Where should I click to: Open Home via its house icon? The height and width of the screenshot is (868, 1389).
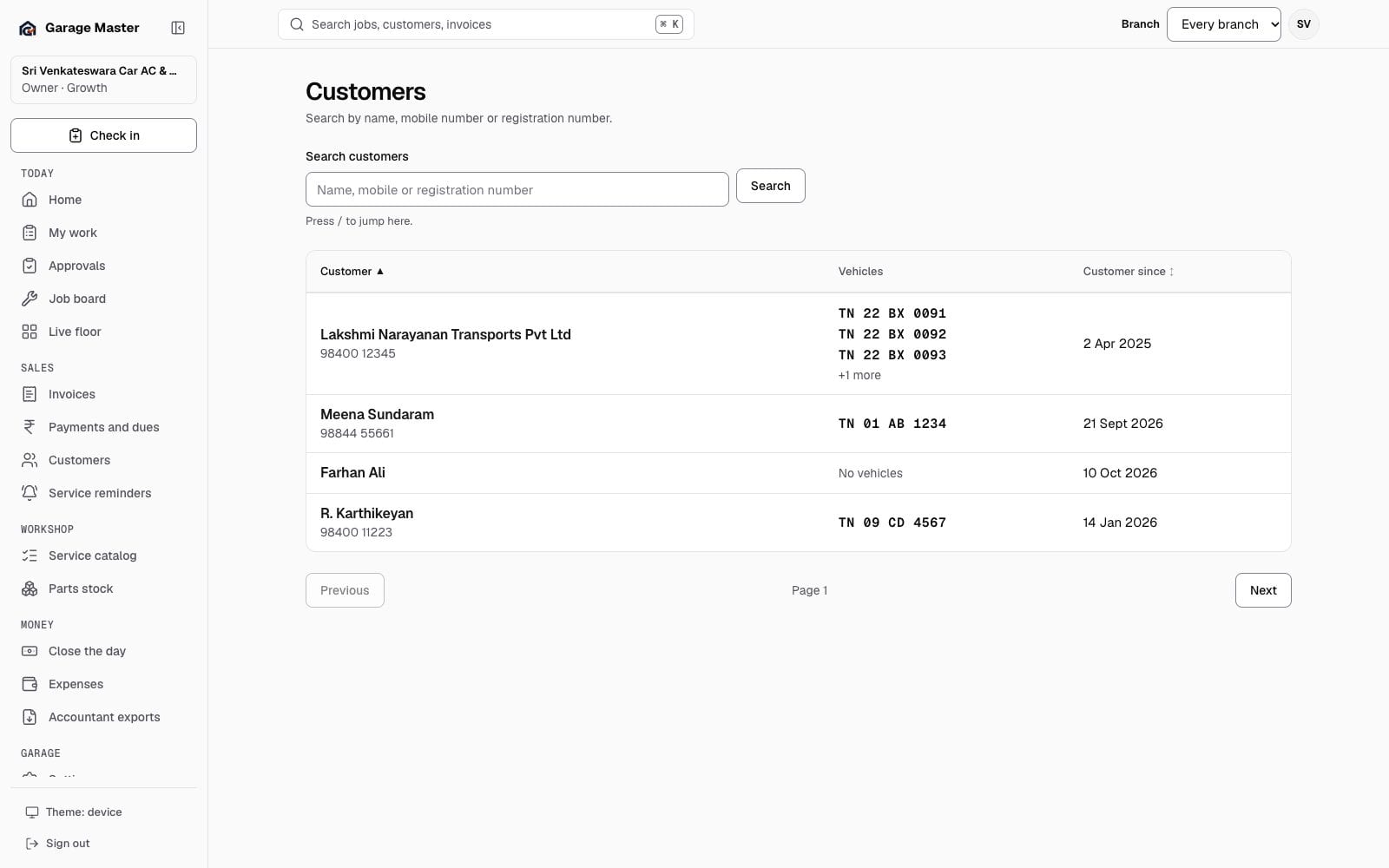click(30, 200)
